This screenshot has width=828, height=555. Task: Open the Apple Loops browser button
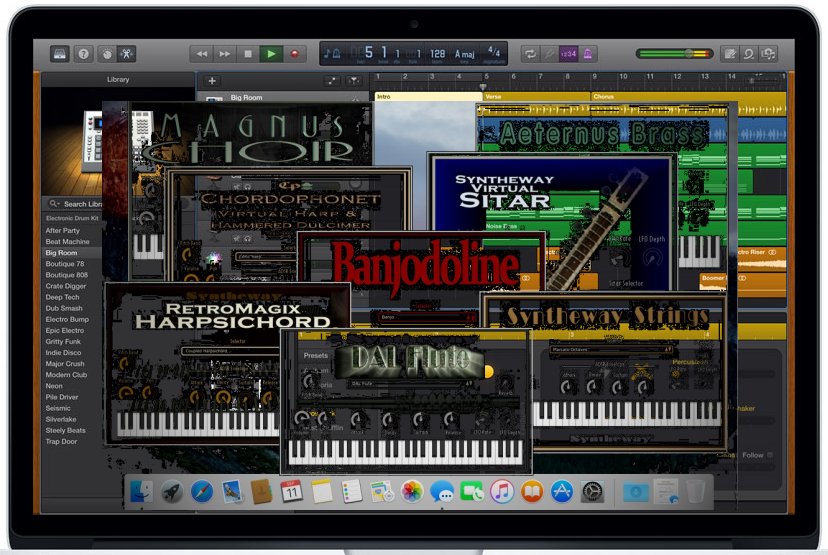(x=749, y=54)
